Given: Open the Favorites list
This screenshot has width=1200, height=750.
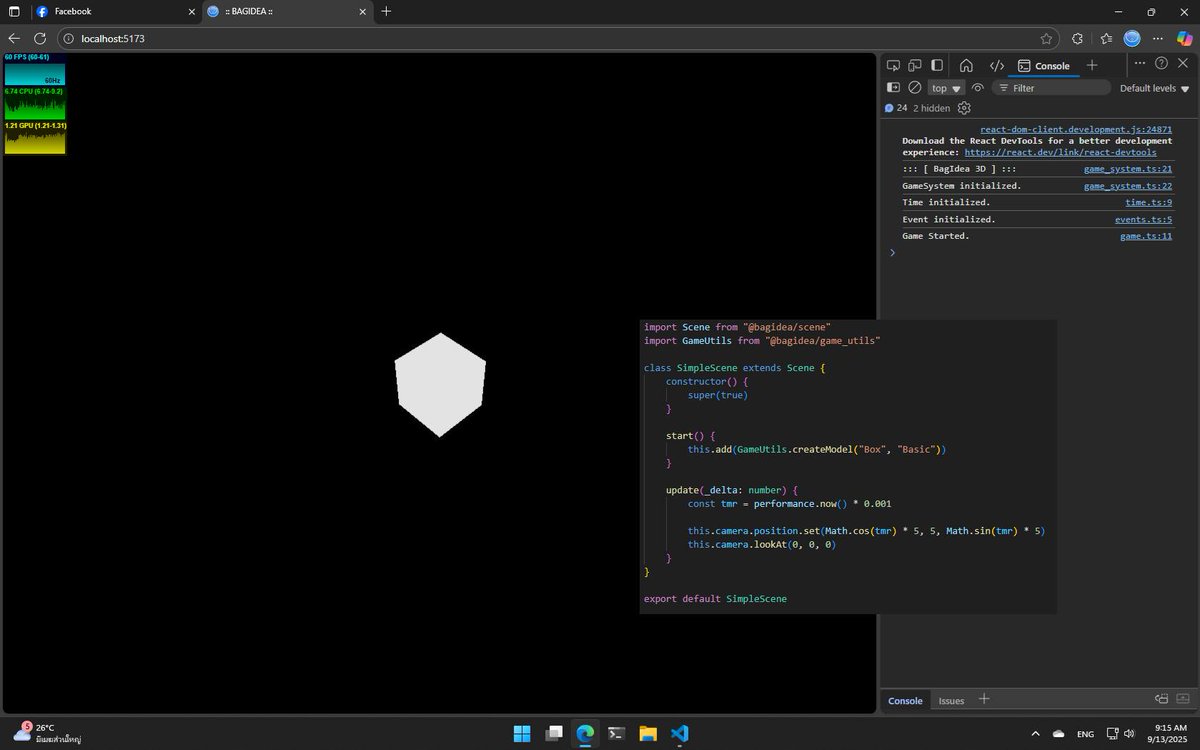Looking at the screenshot, I should point(1106,38).
